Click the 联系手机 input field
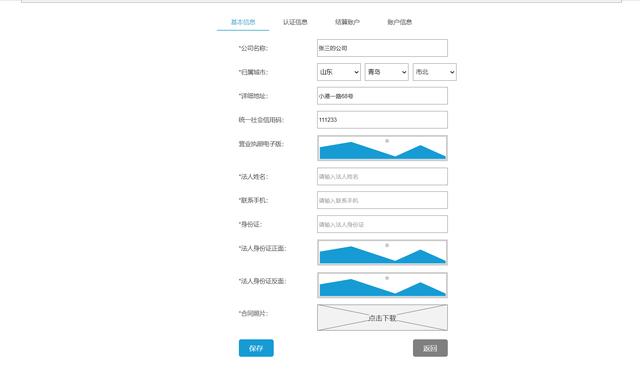Viewport: 640px width, 379px height. coord(382,200)
